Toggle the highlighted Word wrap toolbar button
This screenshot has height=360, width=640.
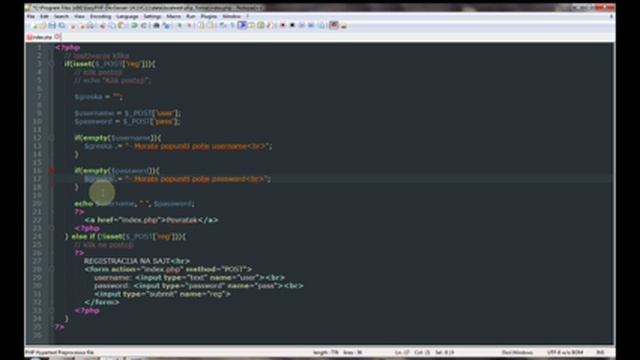pyautogui.click(x=242, y=25)
